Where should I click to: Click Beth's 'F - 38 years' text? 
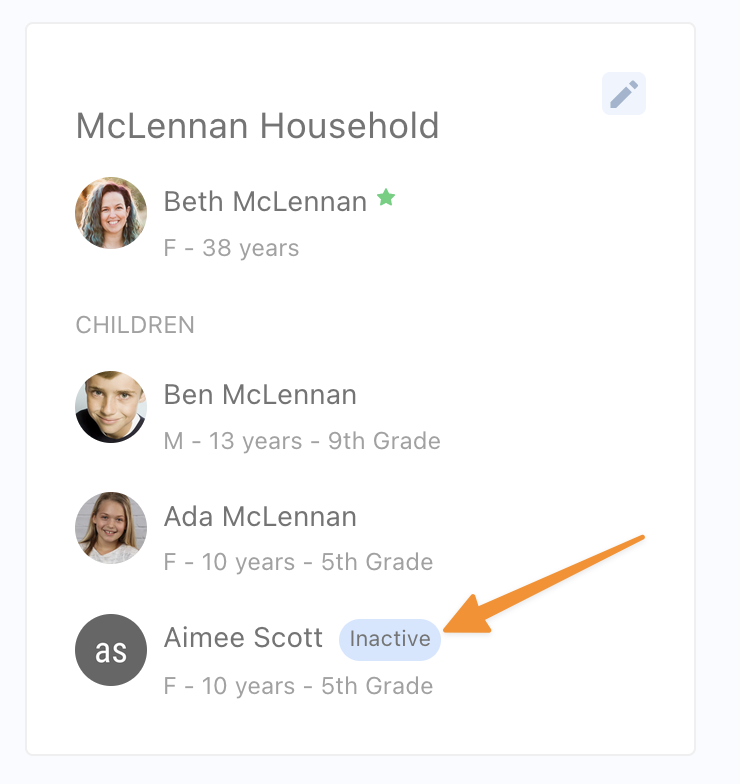231,248
